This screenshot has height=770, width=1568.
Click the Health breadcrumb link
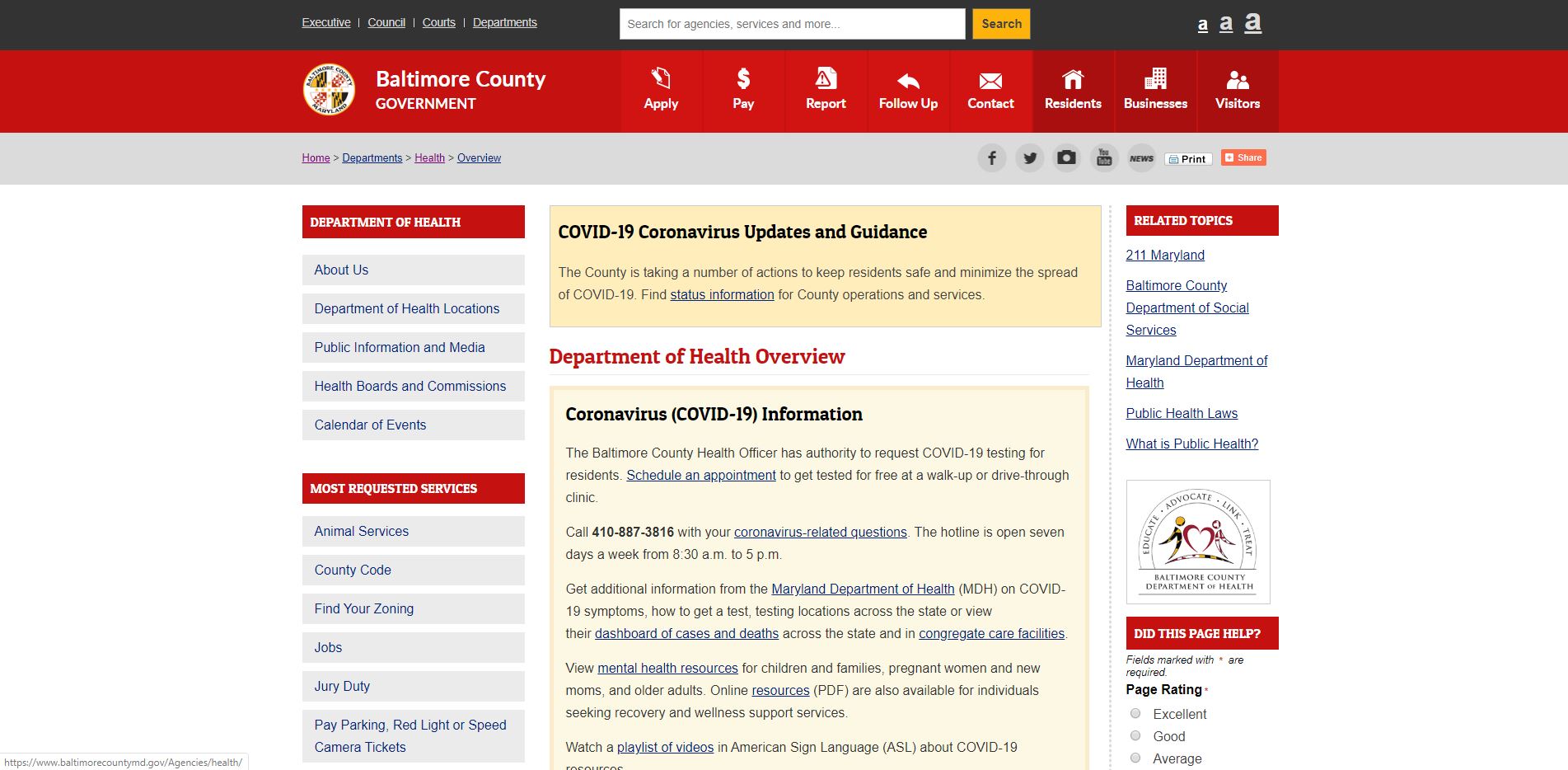(429, 157)
